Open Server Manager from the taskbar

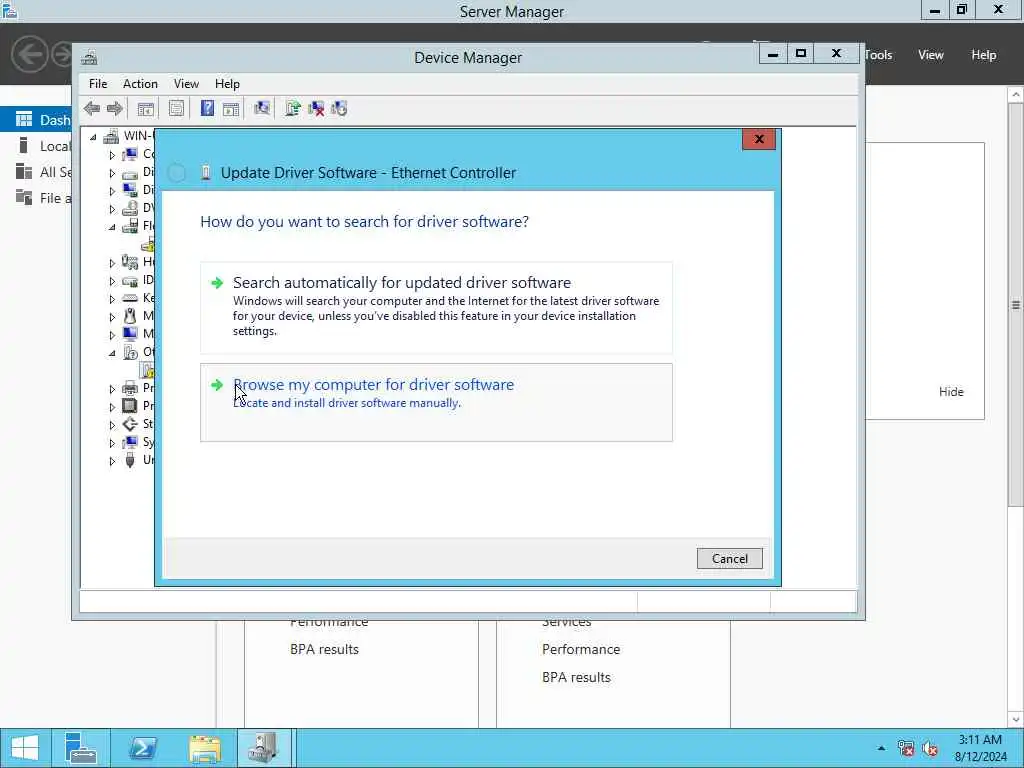[81, 748]
